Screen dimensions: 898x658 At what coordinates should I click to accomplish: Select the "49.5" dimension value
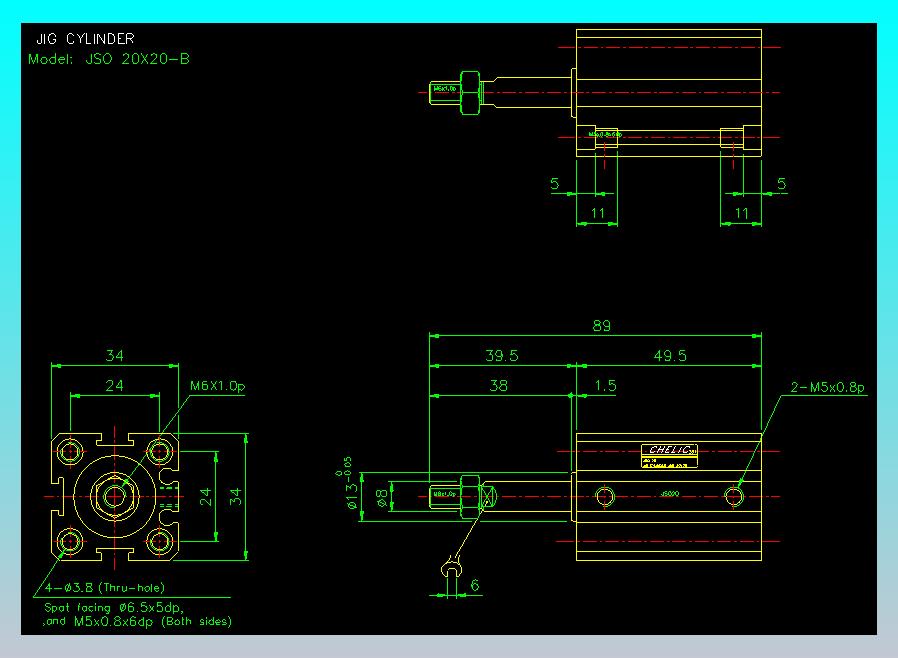[670, 356]
